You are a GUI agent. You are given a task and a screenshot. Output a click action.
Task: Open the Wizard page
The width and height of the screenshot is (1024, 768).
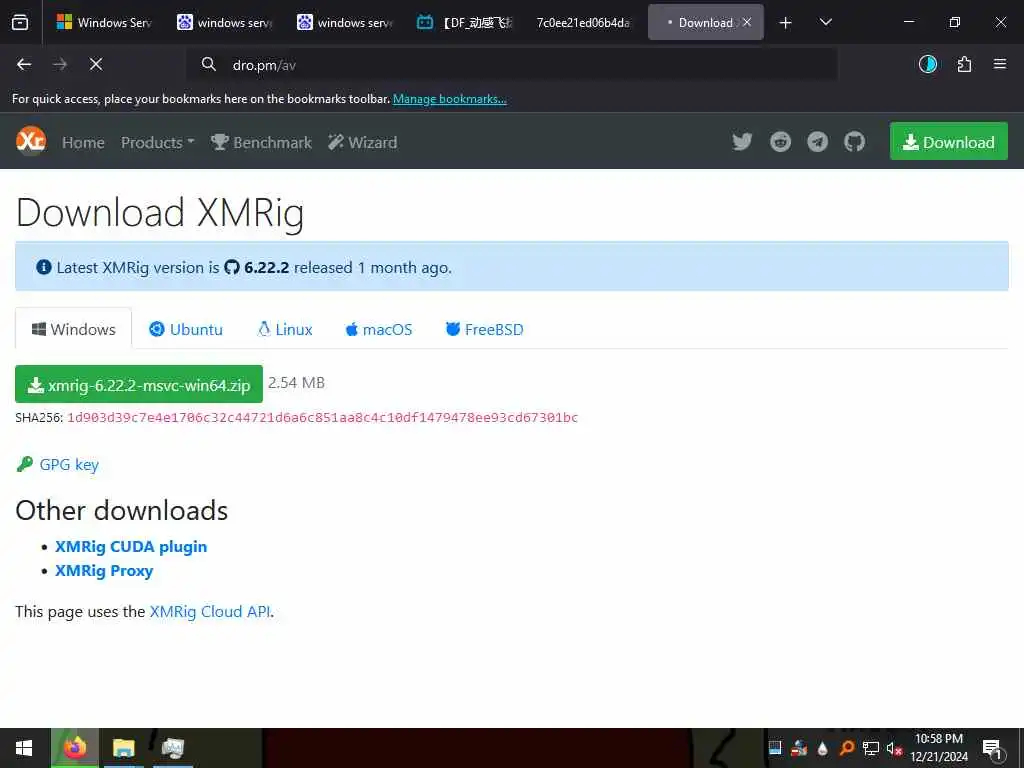coord(362,142)
